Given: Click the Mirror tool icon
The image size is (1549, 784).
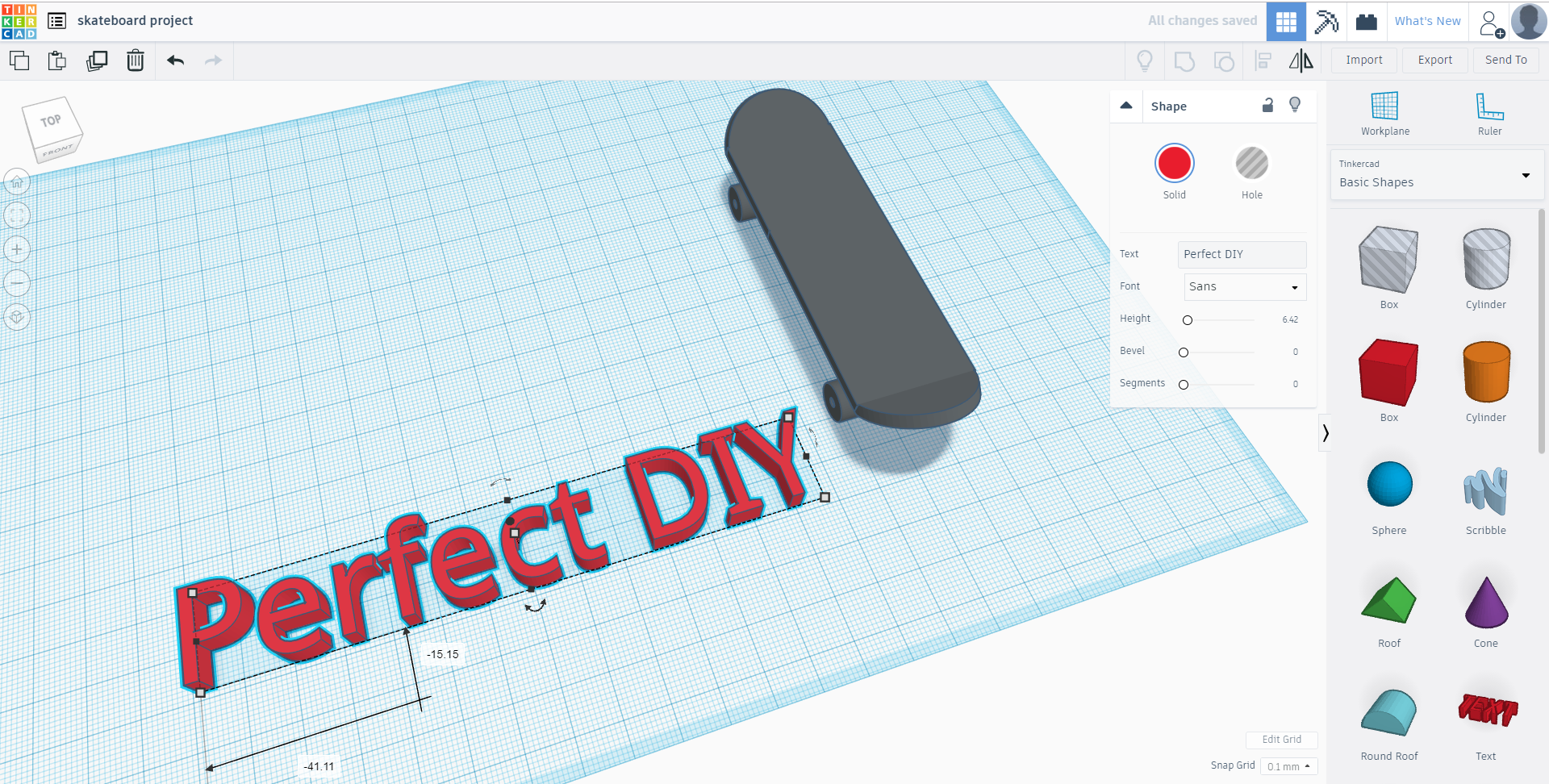Looking at the screenshot, I should [x=1301, y=60].
